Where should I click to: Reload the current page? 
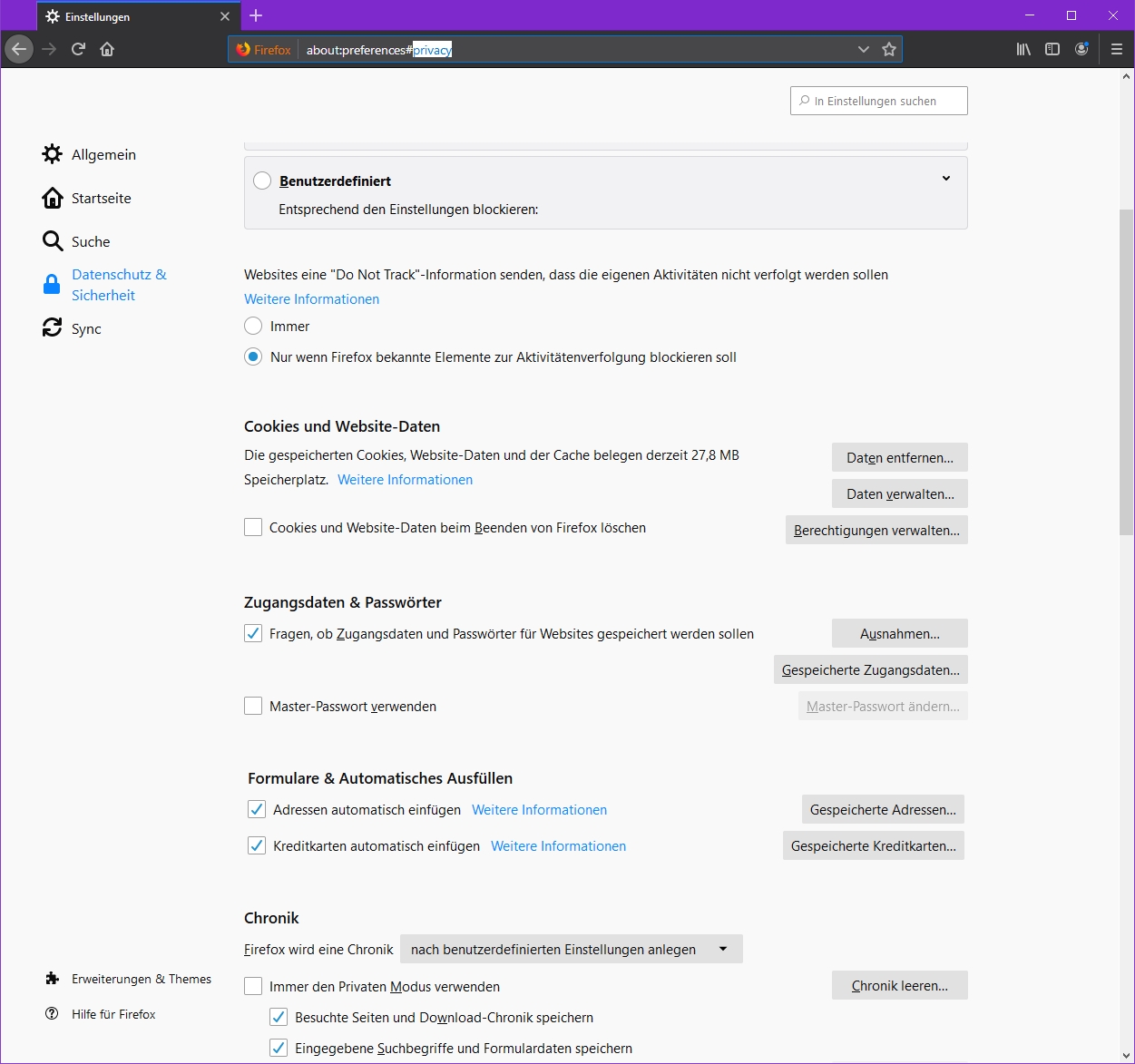coord(78,49)
